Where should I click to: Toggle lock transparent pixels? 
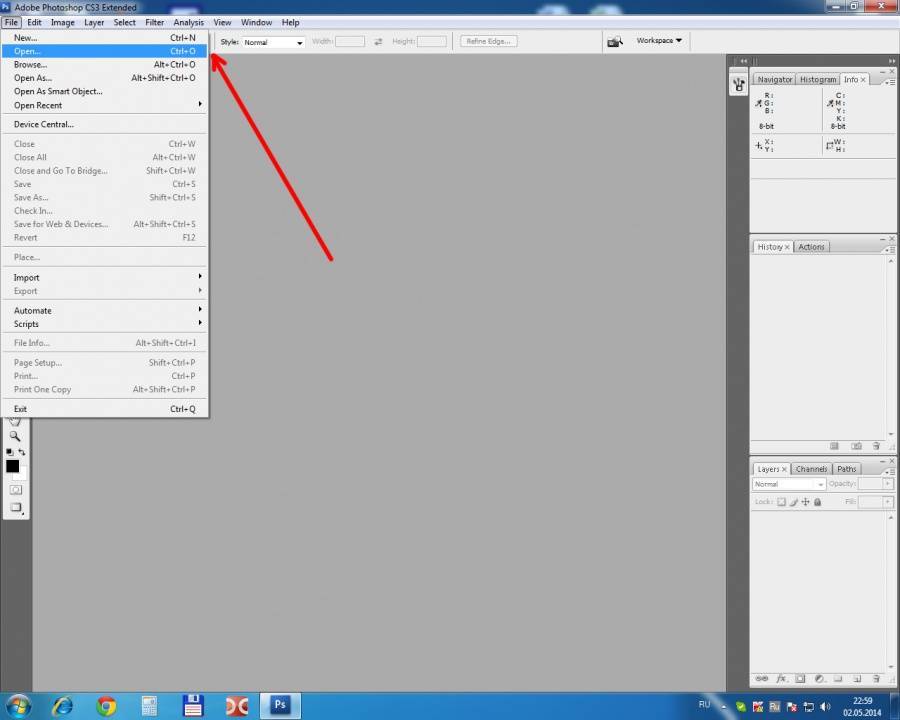pyautogui.click(x=782, y=502)
